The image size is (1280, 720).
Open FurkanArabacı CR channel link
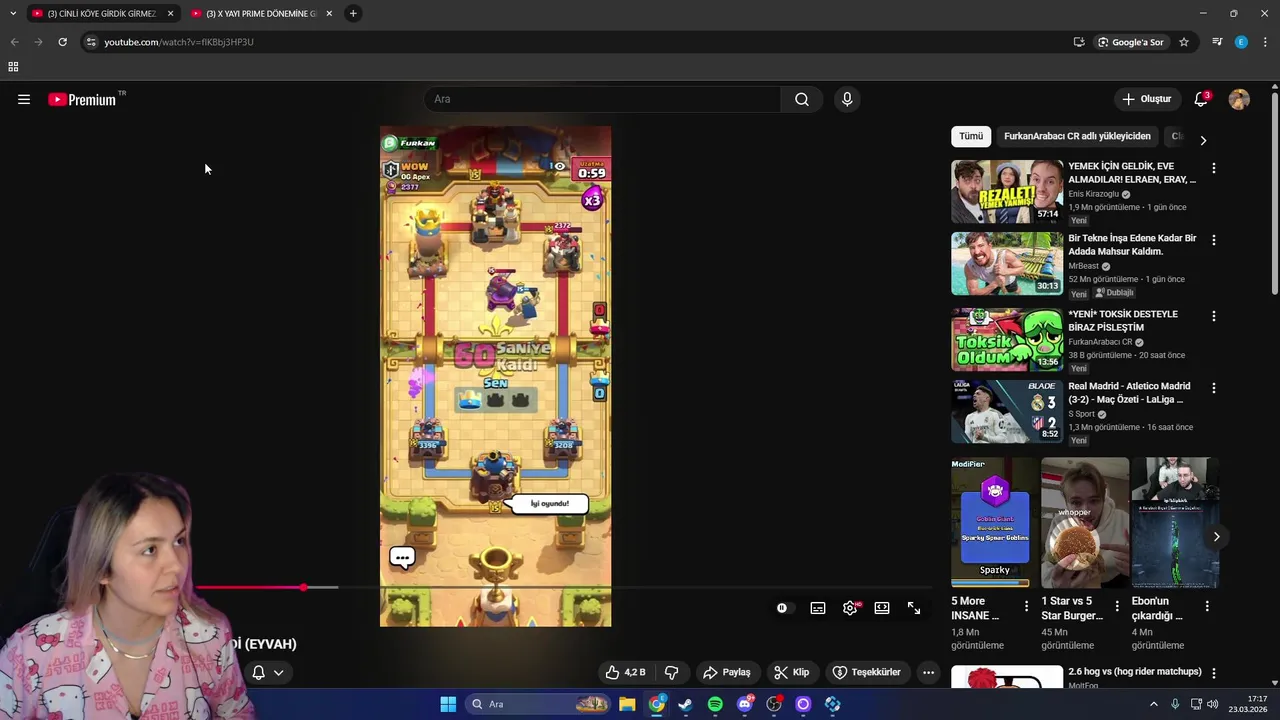click(1100, 342)
